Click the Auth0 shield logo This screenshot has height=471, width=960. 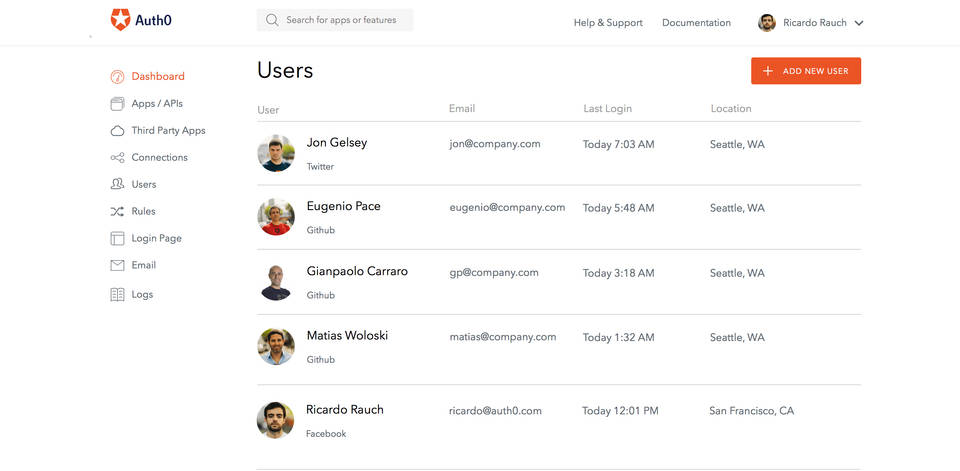coord(120,19)
